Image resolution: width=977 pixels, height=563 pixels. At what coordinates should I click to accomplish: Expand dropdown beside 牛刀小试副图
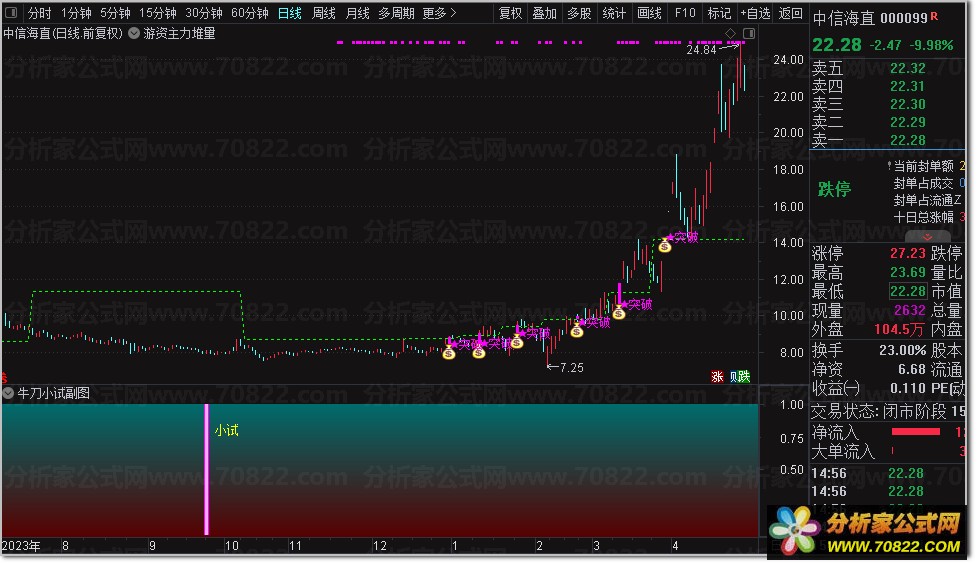(x=8, y=393)
